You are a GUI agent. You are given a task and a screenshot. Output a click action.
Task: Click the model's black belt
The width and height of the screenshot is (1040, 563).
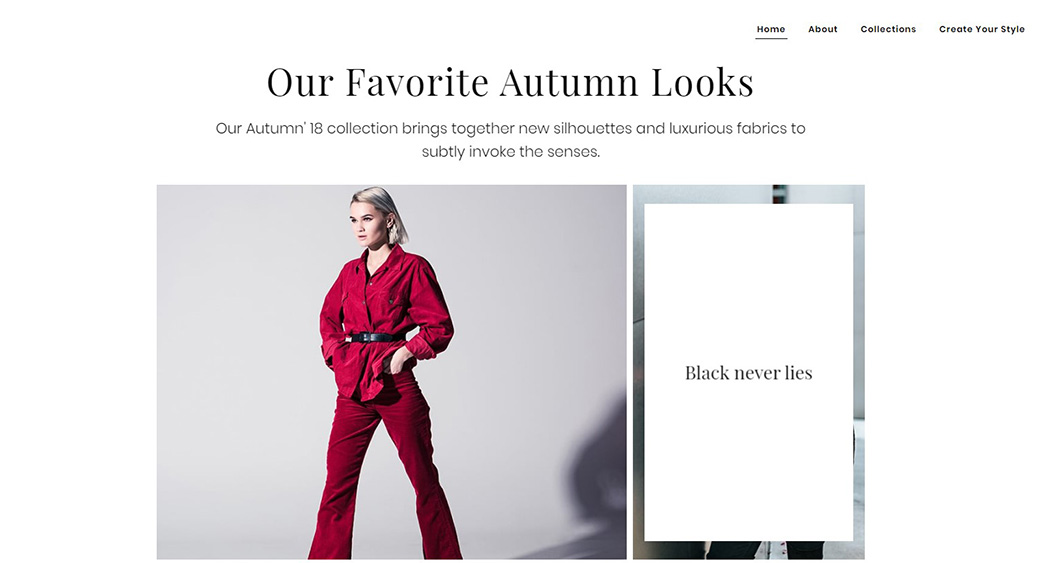[375, 338]
